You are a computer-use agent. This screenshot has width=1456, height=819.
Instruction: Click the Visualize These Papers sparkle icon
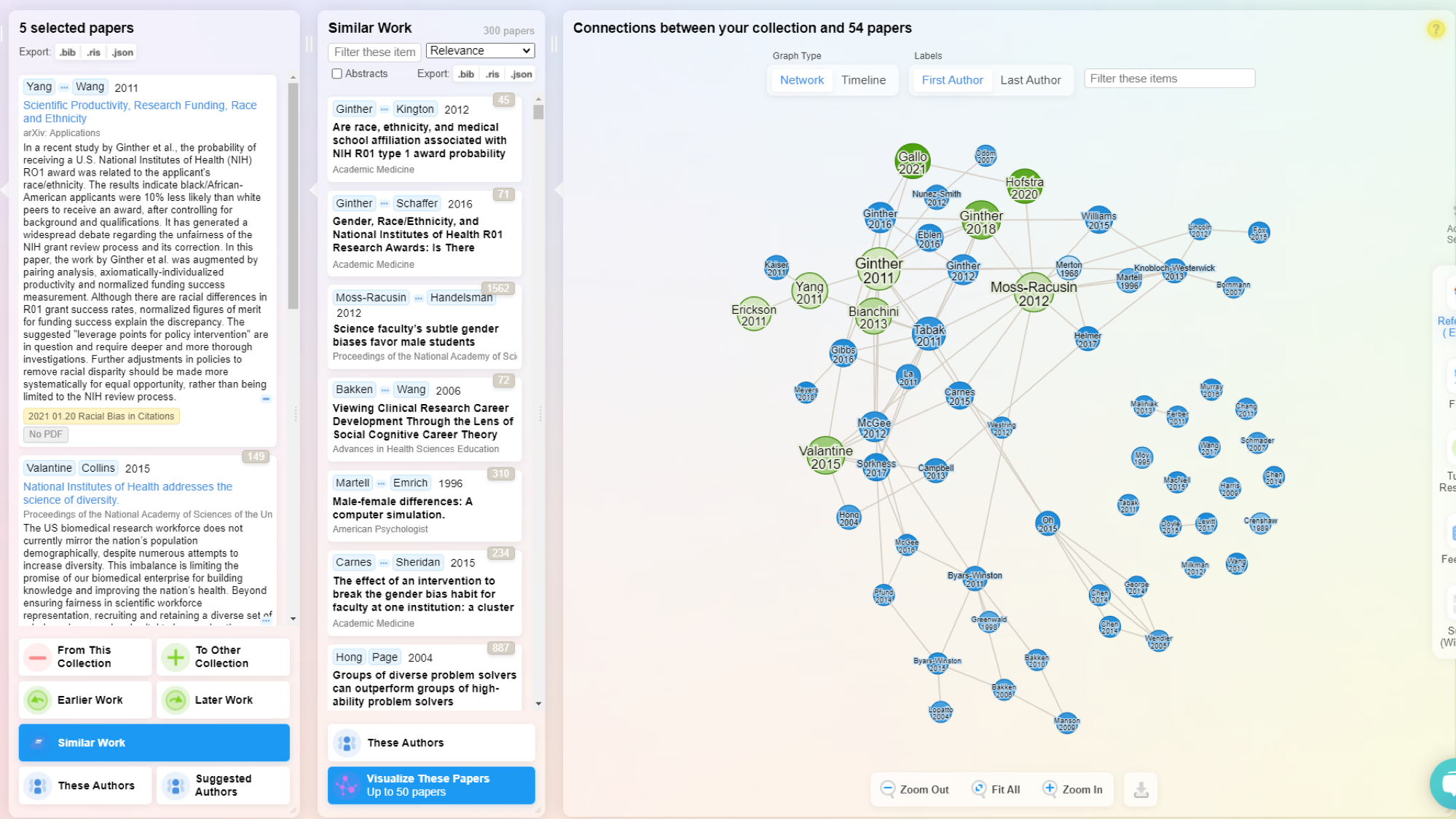click(348, 785)
